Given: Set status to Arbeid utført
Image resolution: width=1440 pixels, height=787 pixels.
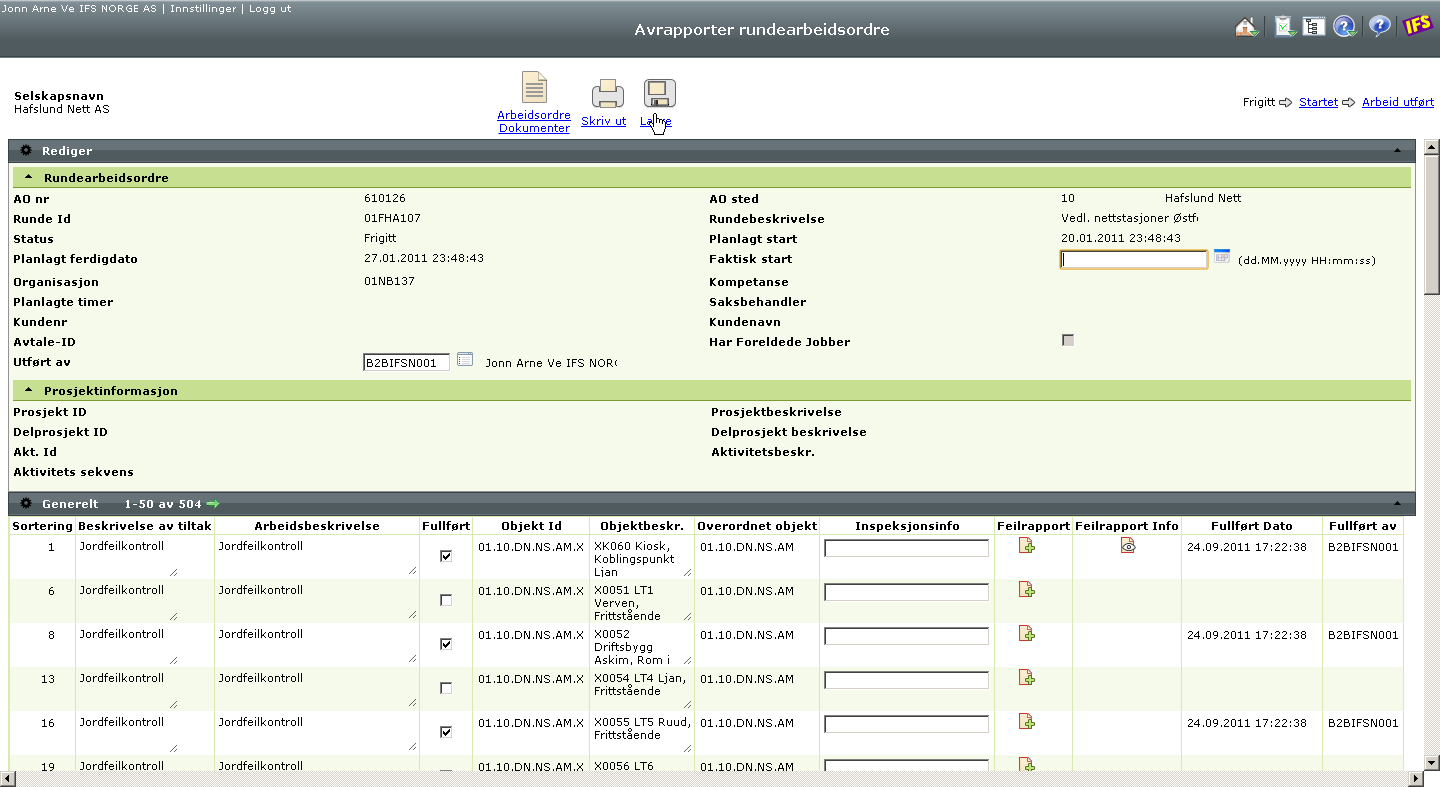Looking at the screenshot, I should pyautogui.click(x=1398, y=102).
